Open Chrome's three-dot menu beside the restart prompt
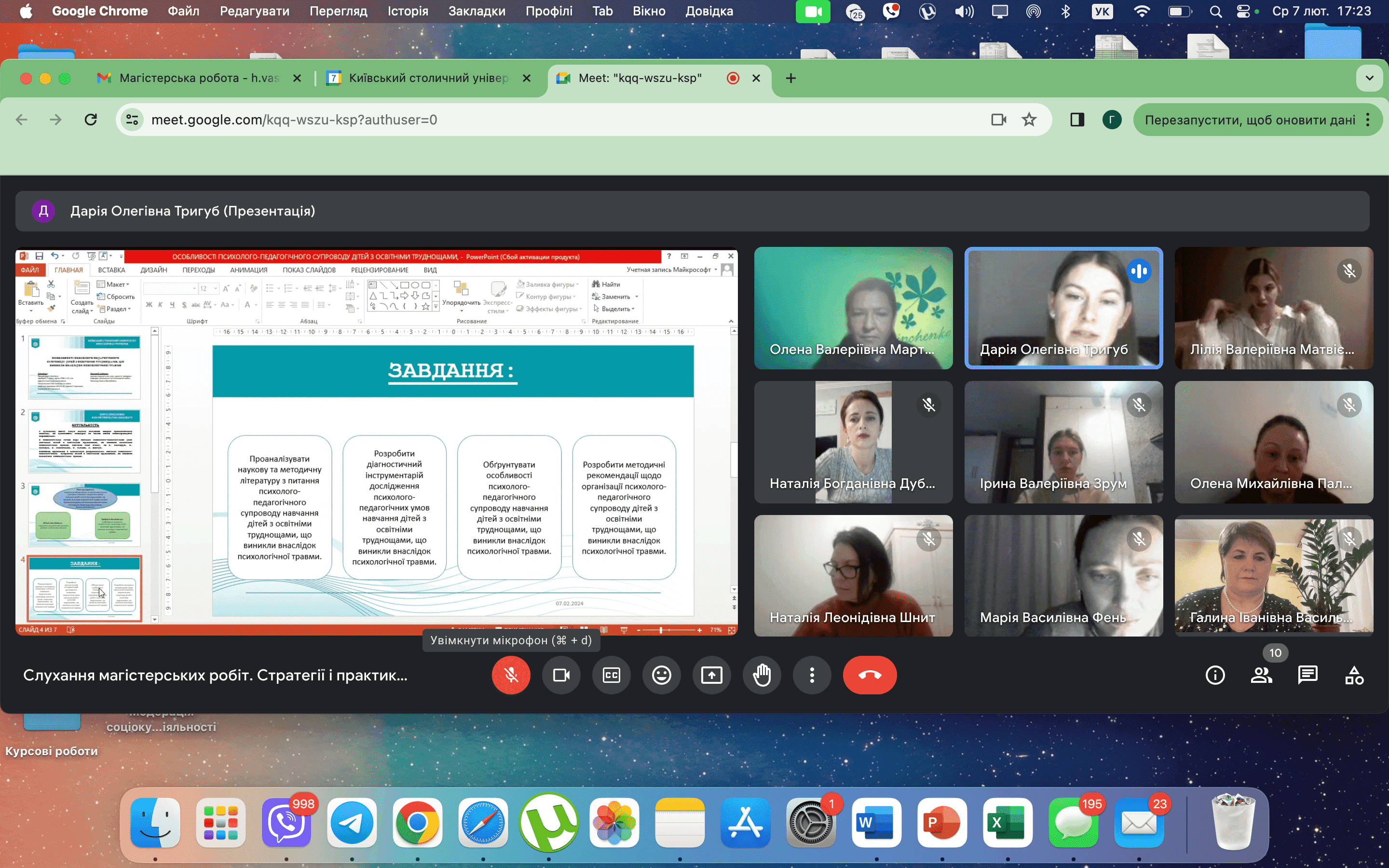Image resolution: width=1389 pixels, height=868 pixels. [x=1368, y=120]
